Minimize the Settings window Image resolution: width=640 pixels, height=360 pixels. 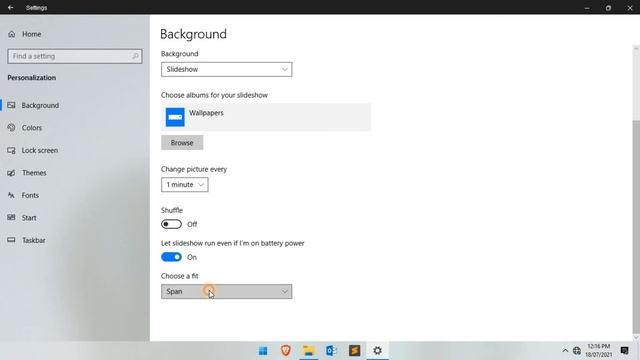(587, 7)
